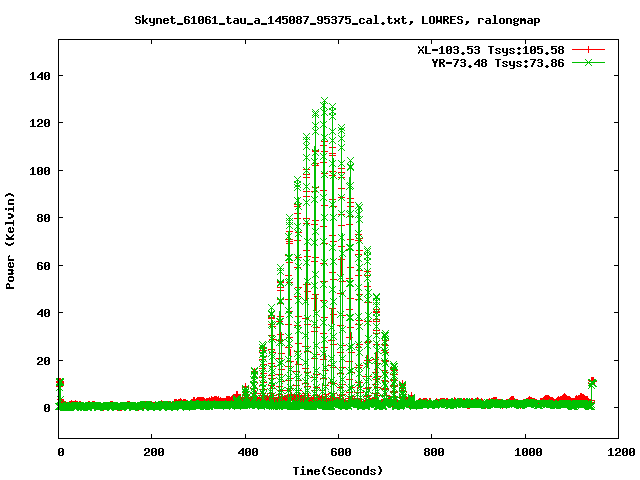Click the 800 tick label on time axis
This screenshot has height=480, width=640.
coord(432,451)
